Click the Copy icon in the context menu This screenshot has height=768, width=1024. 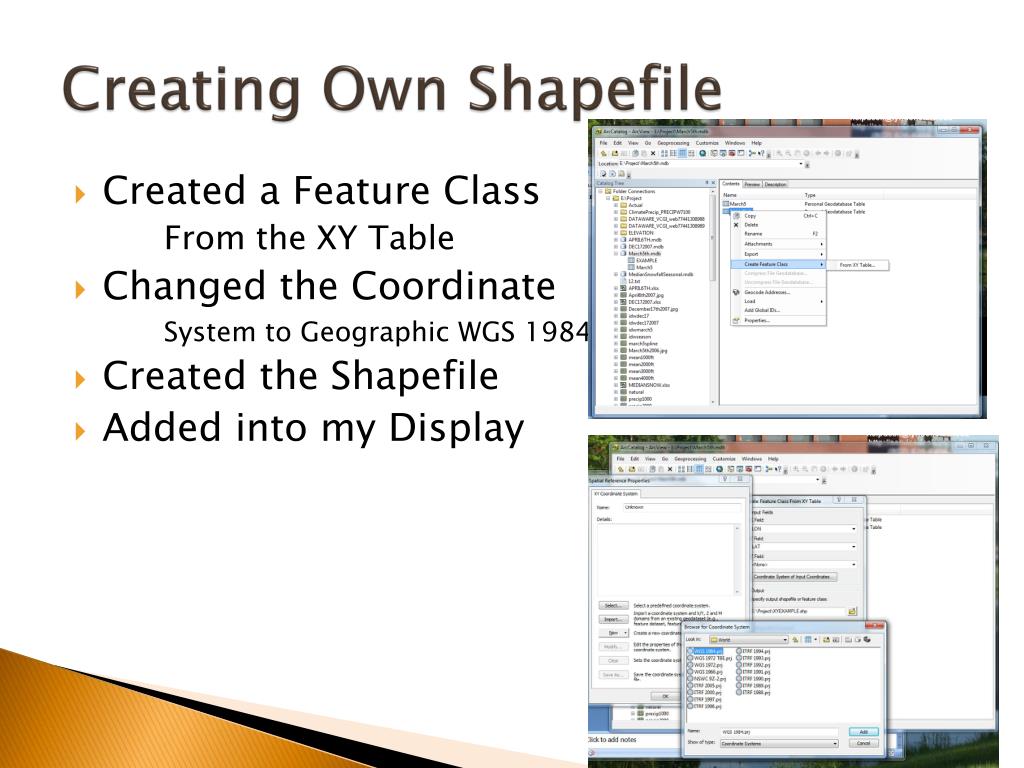(x=737, y=216)
